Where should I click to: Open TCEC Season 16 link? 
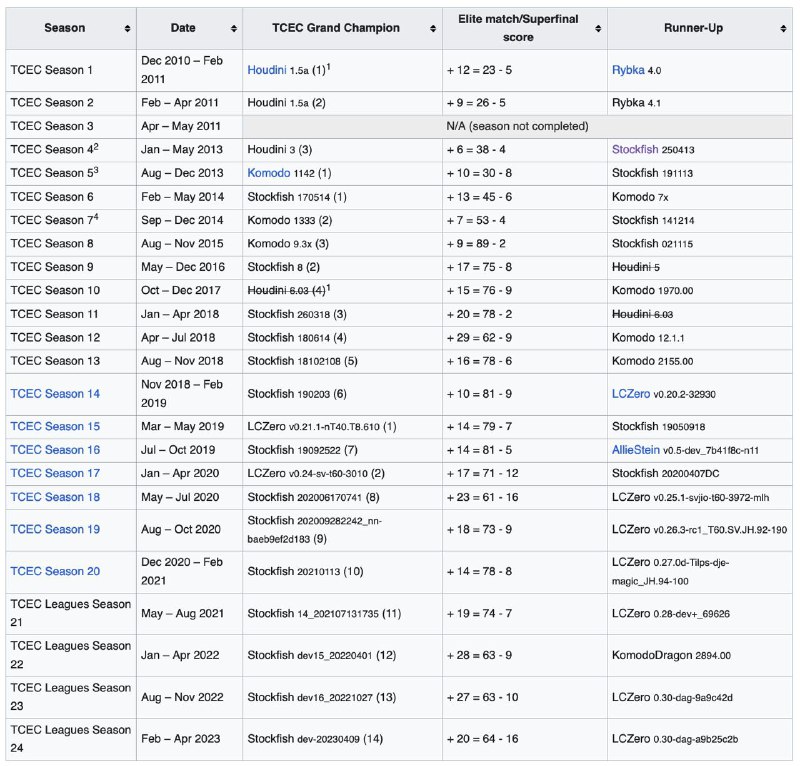[55, 450]
